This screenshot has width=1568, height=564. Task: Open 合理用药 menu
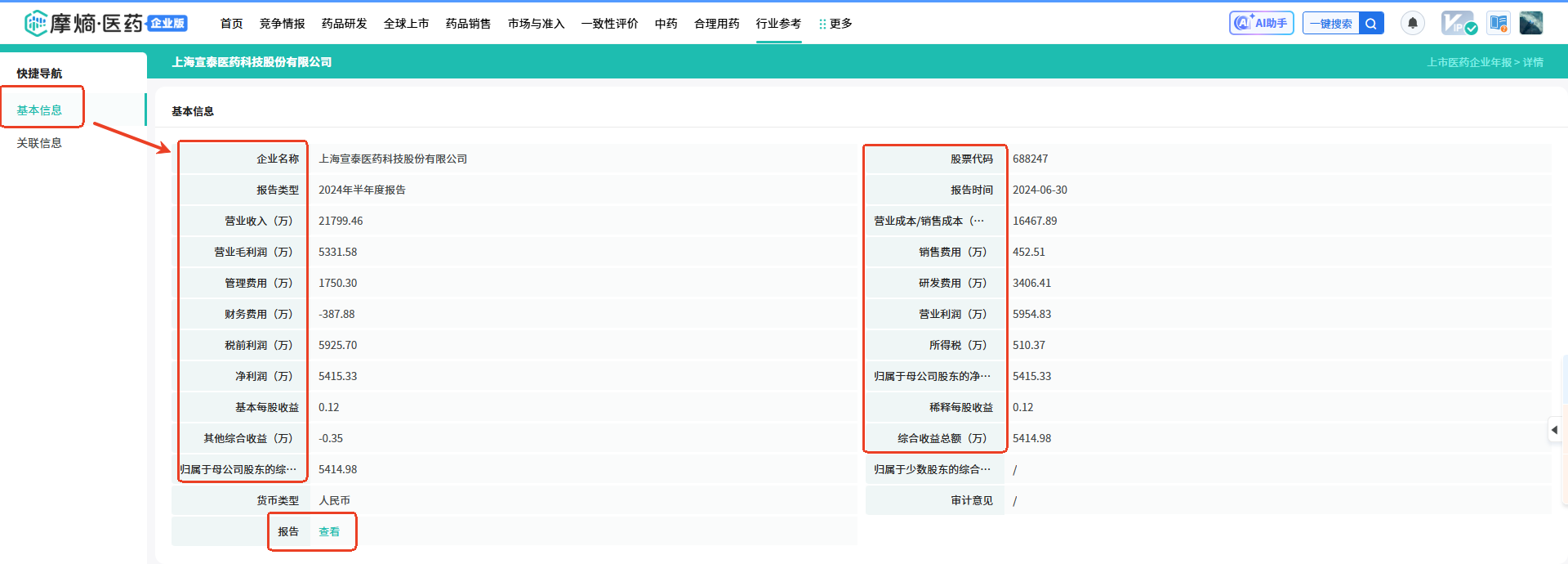click(x=716, y=24)
